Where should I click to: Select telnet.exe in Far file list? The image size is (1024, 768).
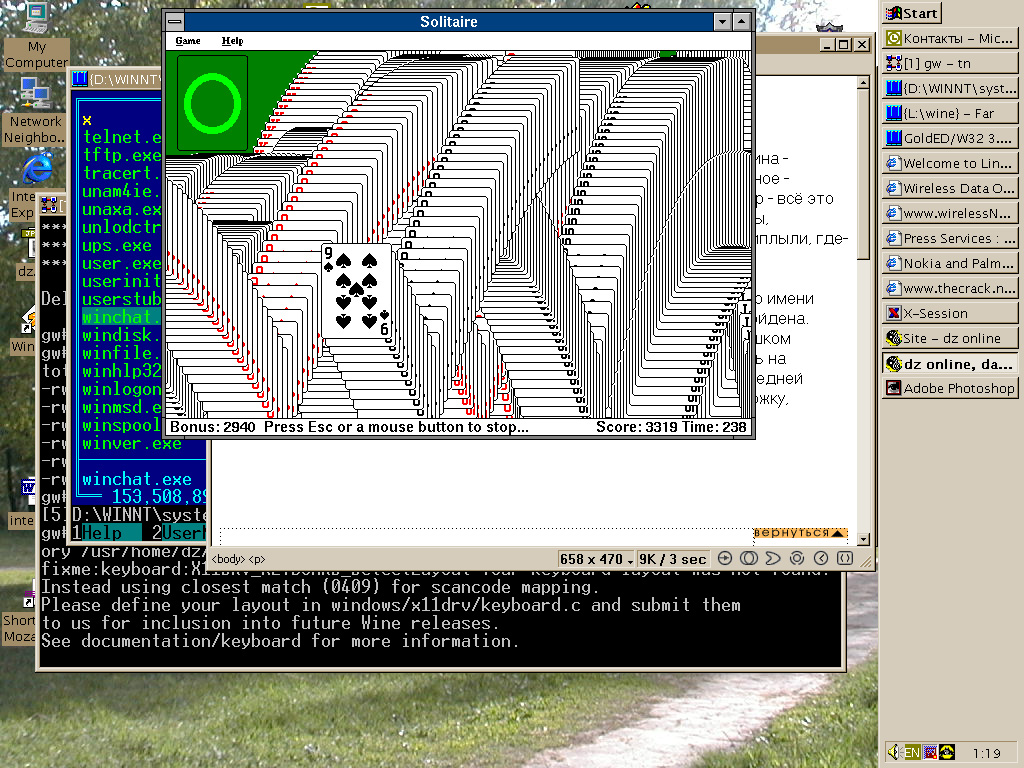click(121, 137)
